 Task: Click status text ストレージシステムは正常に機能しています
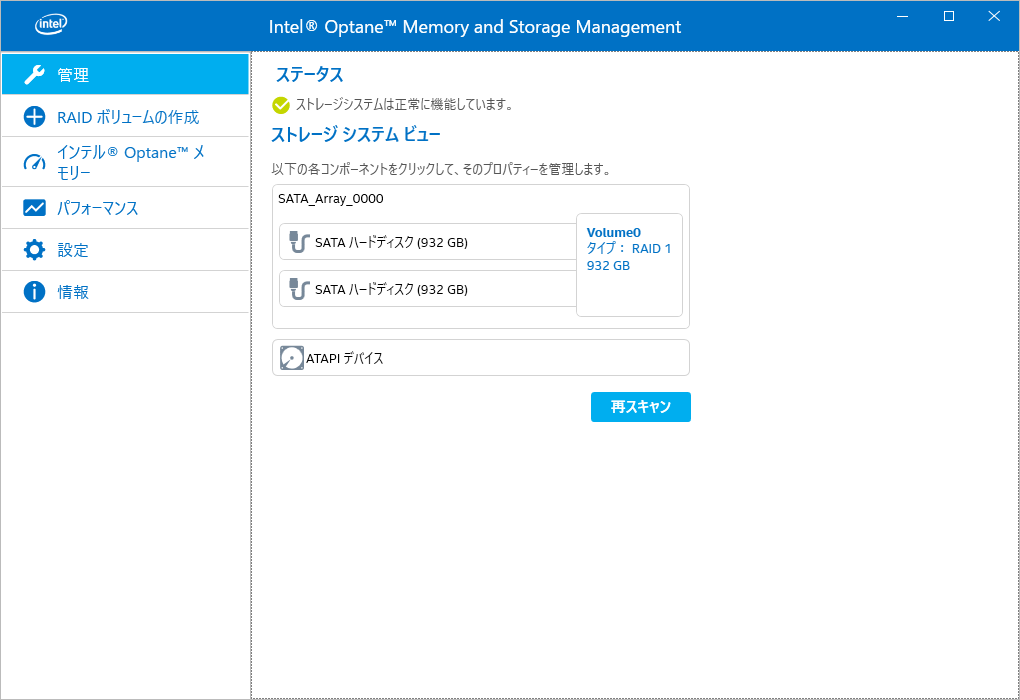point(404,105)
